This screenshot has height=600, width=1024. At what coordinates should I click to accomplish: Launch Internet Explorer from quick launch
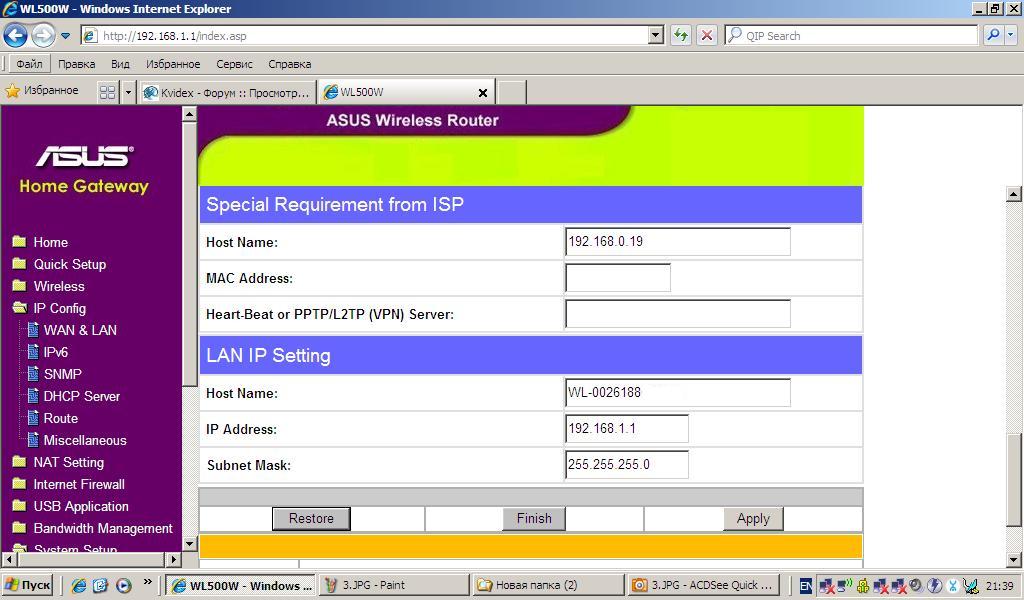[x=78, y=586]
